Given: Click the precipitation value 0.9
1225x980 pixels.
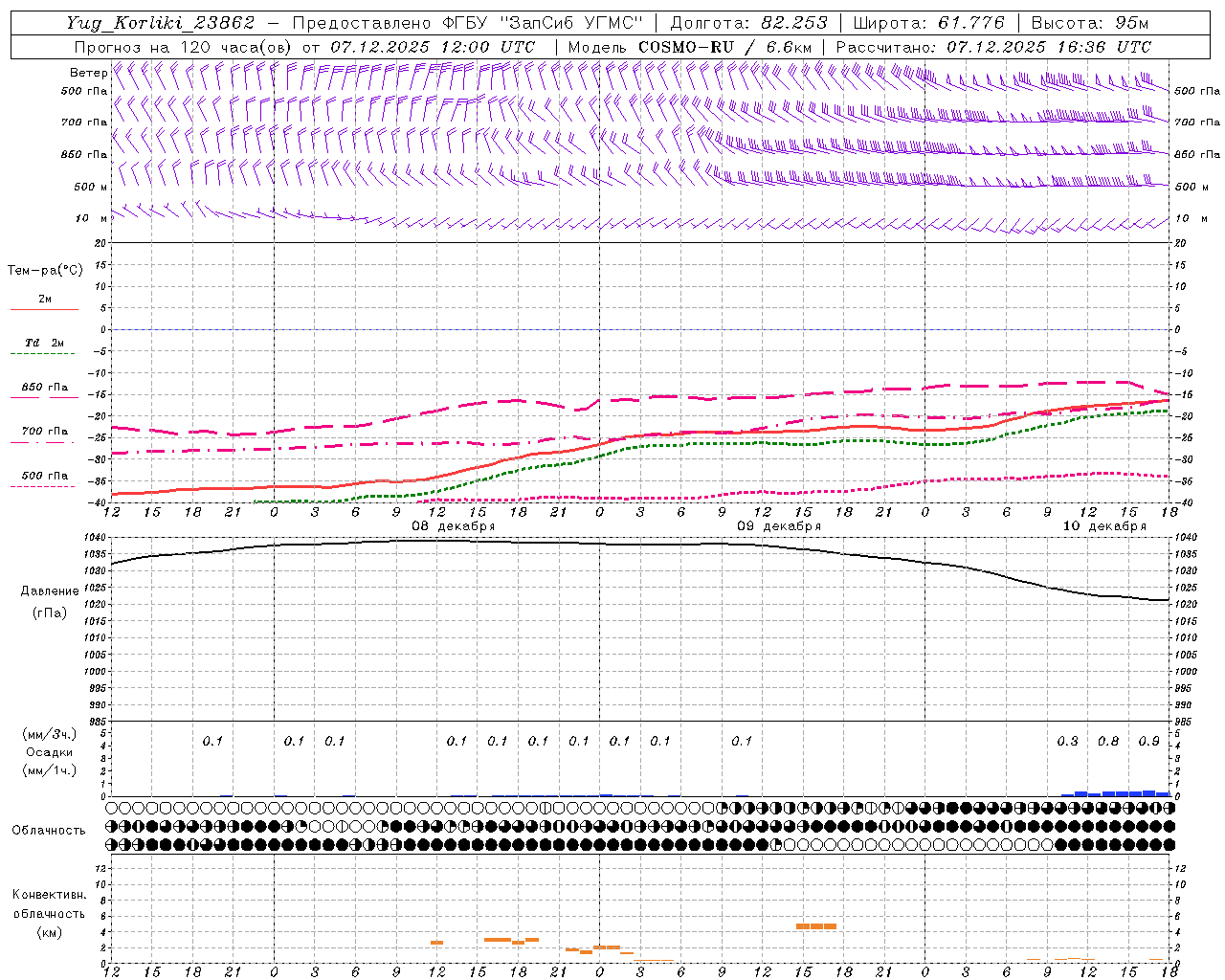Looking at the screenshot, I should tap(1148, 741).
